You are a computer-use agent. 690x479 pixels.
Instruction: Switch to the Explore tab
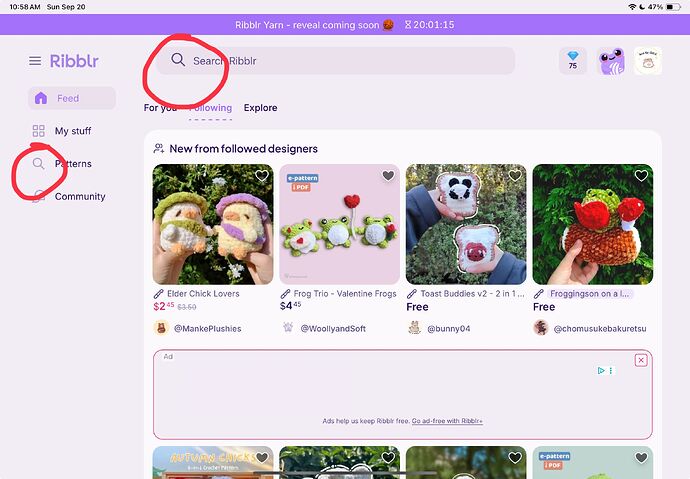click(x=261, y=108)
